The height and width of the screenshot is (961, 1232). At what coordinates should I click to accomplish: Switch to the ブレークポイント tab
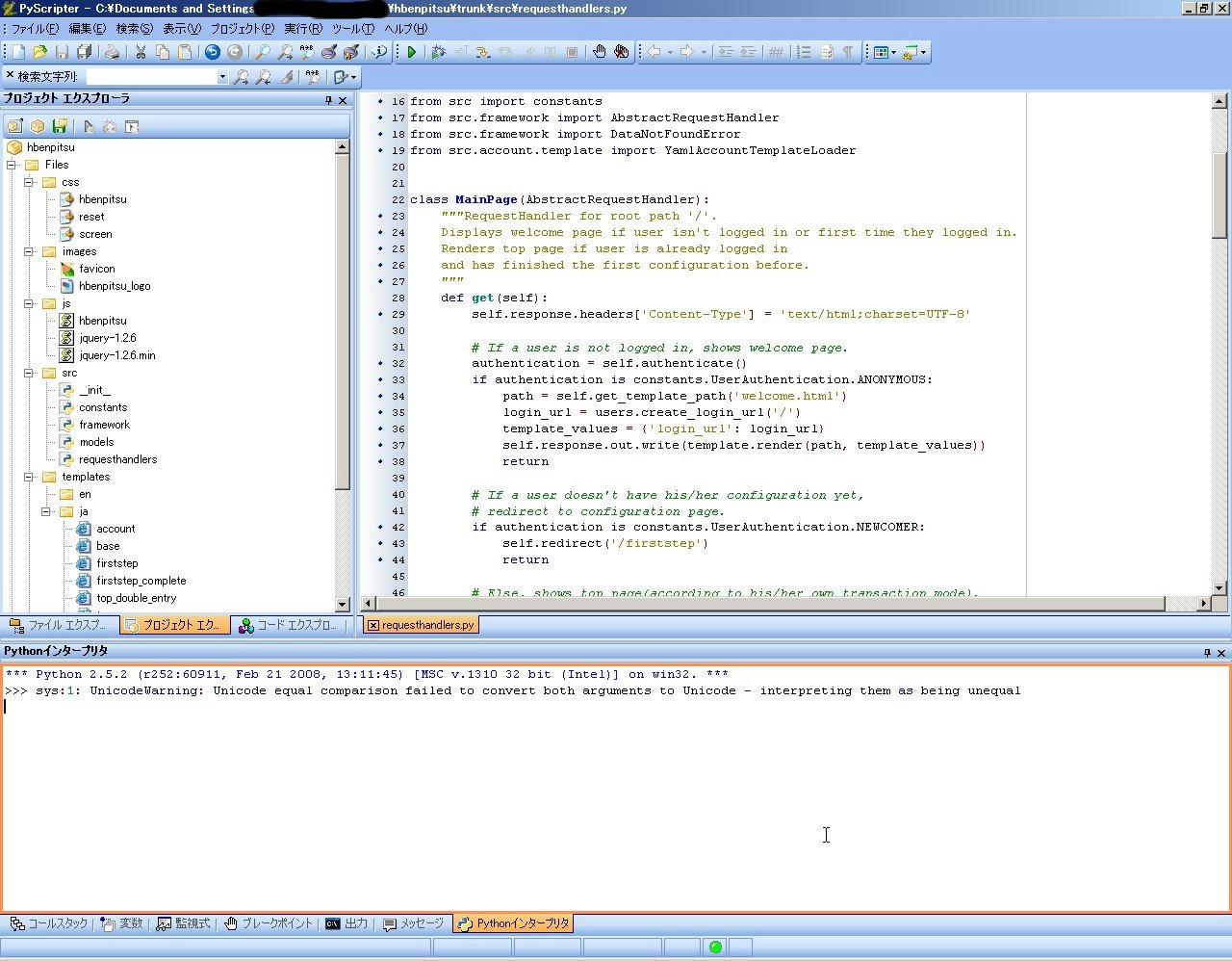pyautogui.click(x=269, y=923)
